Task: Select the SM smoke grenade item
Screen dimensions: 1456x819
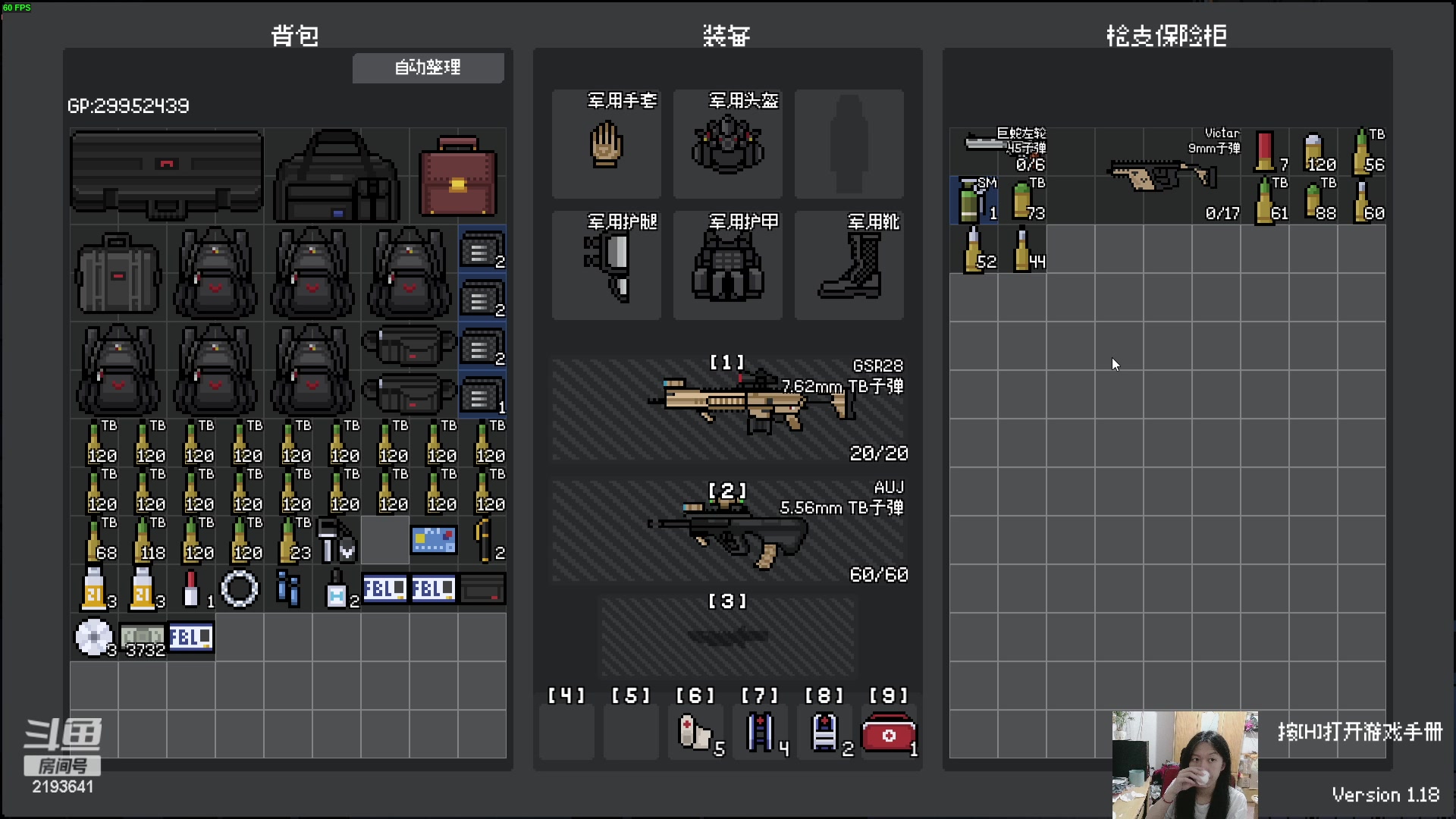Action: tap(973, 201)
